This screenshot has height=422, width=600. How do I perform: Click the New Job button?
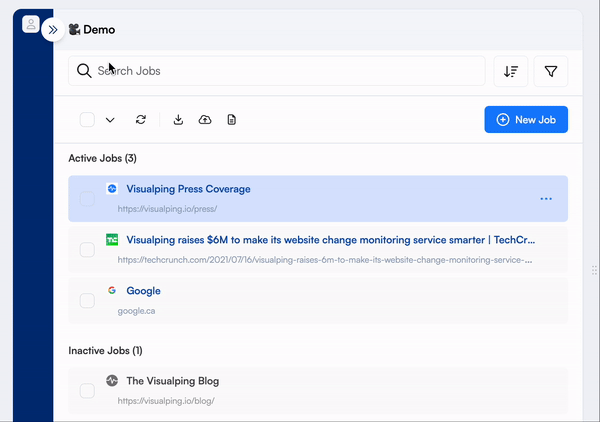526,120
